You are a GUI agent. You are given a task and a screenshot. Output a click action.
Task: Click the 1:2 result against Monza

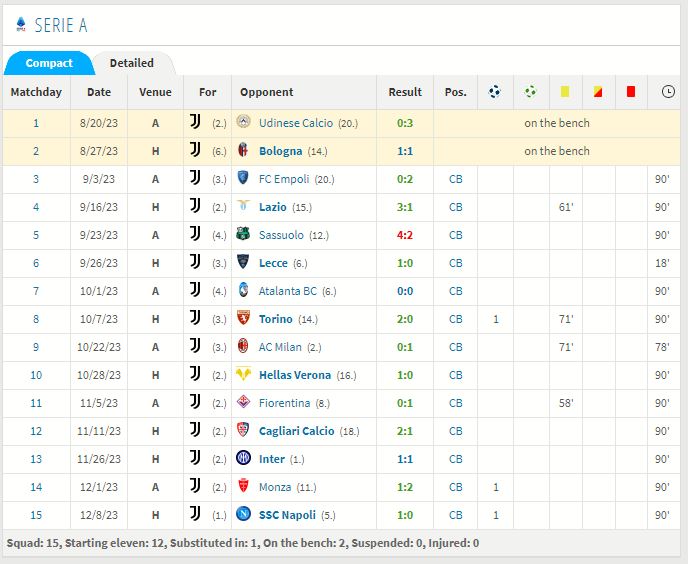click(x=405, y=487)
